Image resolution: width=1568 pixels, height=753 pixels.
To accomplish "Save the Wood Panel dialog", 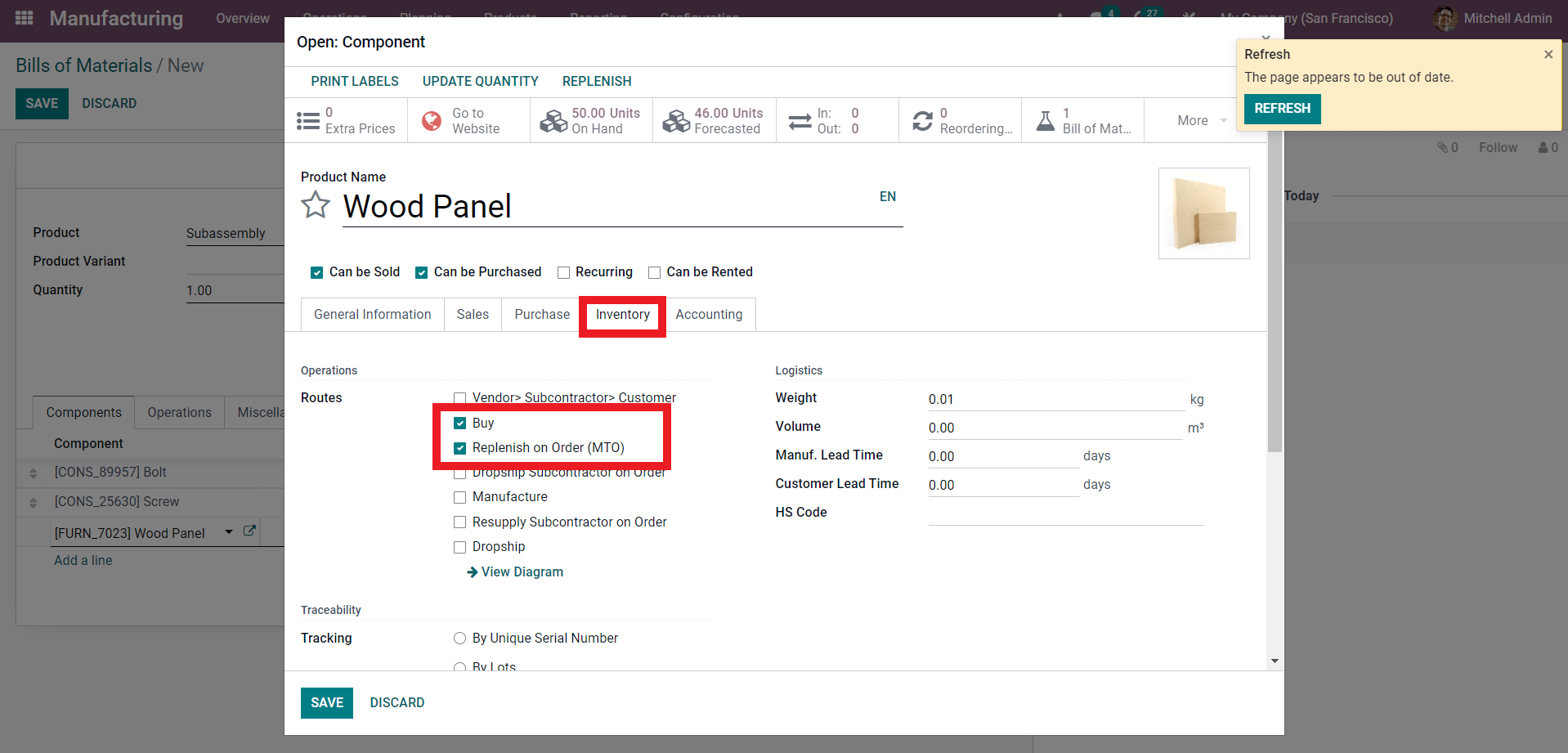I will (x=327, y=703).
